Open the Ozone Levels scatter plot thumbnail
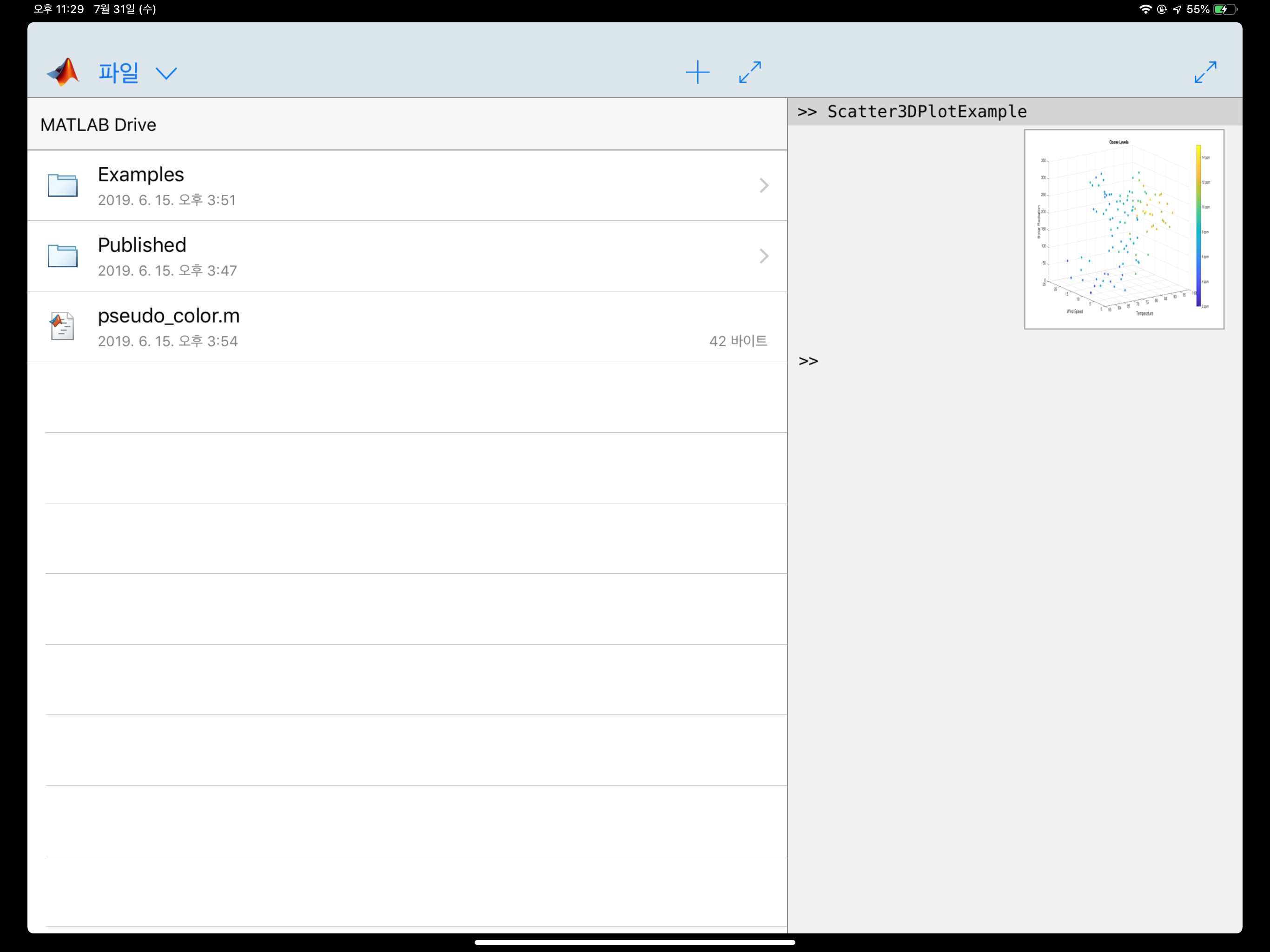The height and width of the screenshot is (952, 1270). (x=1124, y=229)
